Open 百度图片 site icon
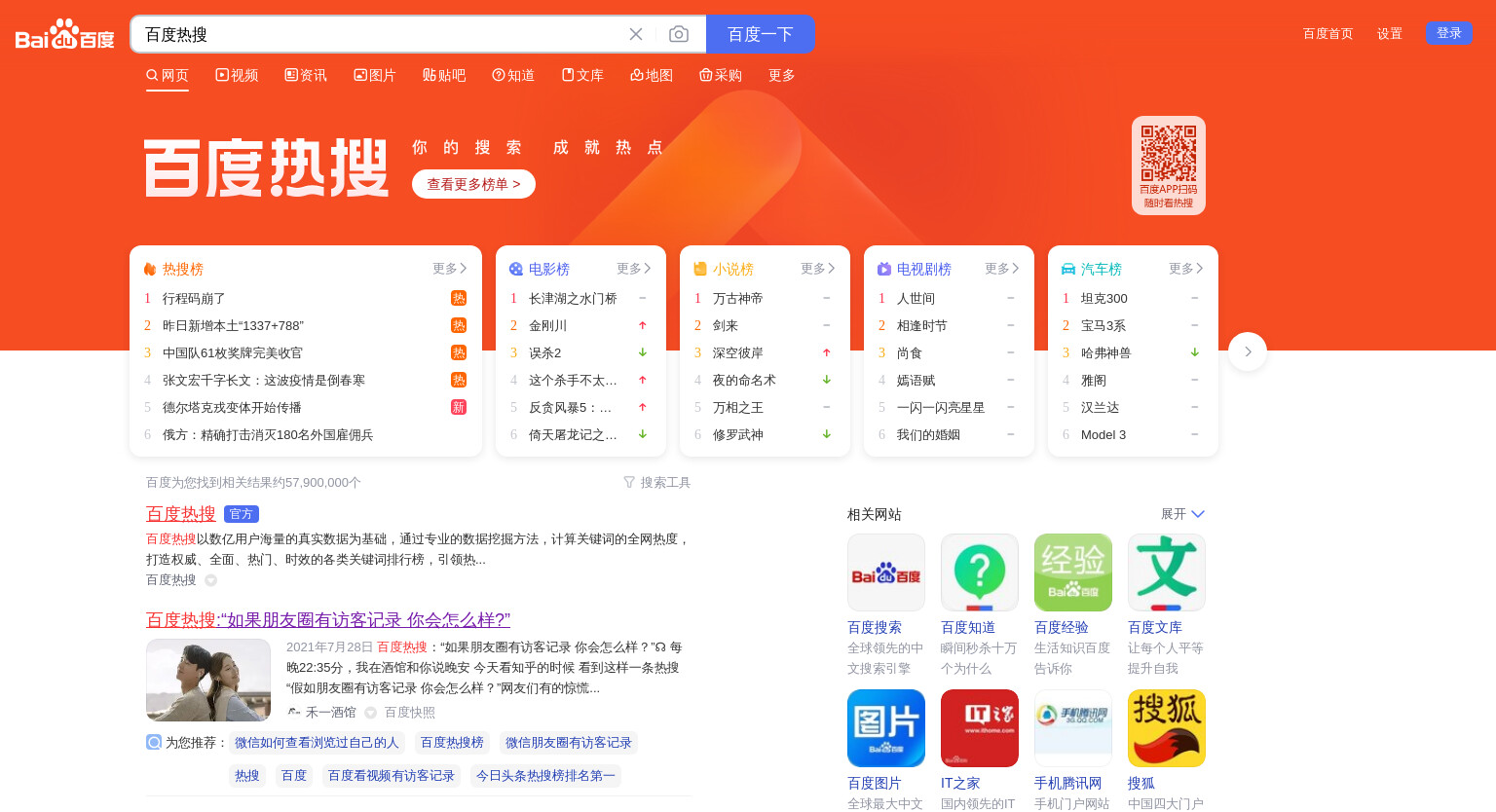The width and height of the screenshot is (1496, 812). (x=886, y=728)
